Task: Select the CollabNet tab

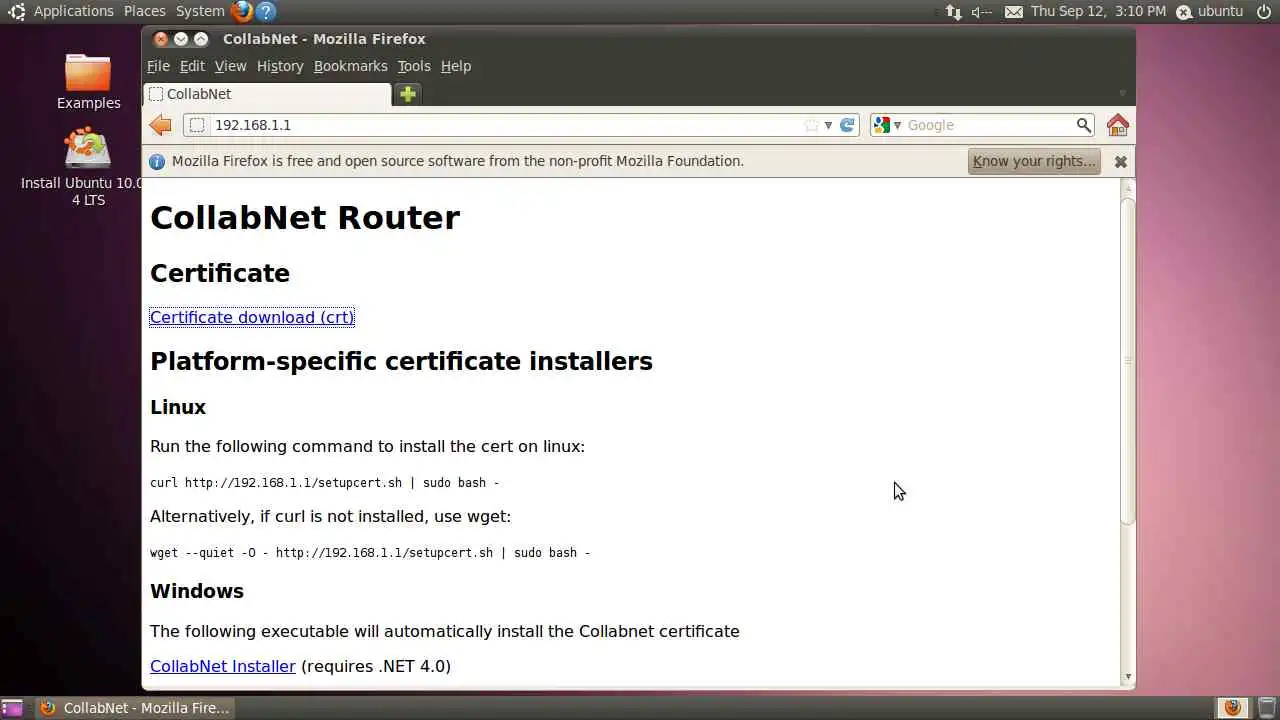Action: (x=268, y=94)
